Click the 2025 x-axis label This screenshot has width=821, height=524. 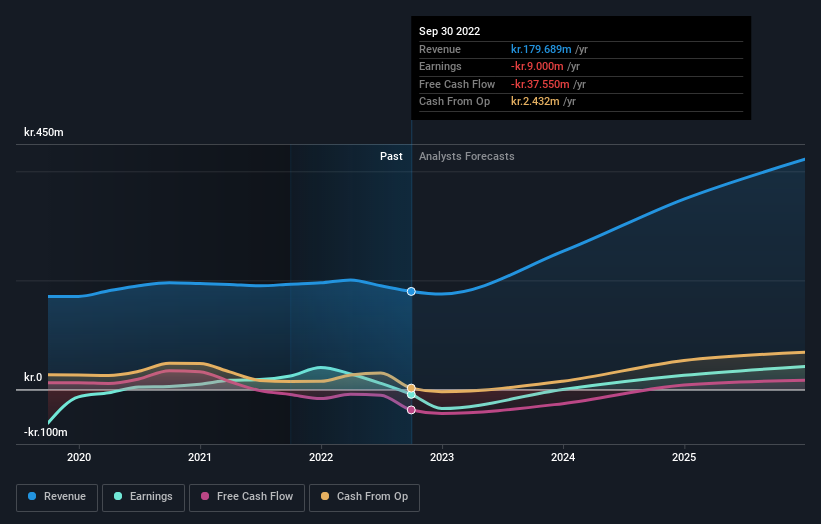click(x=684, y=458)
